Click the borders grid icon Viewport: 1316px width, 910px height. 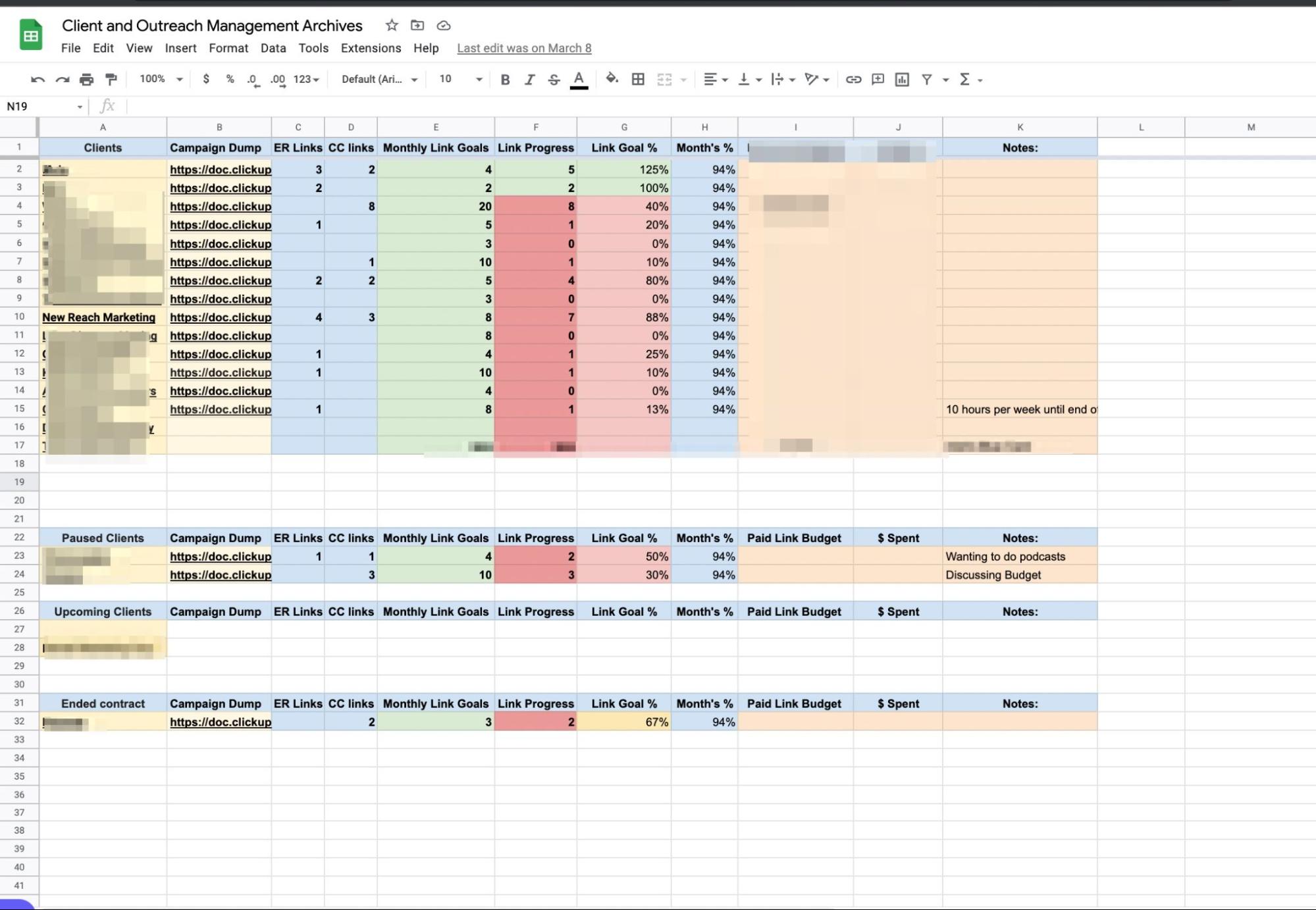coord(637,80)
